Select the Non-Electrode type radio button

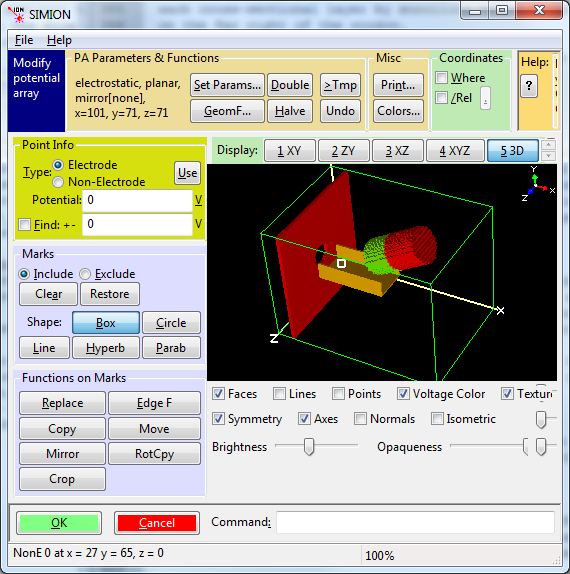tap(58, 182)
